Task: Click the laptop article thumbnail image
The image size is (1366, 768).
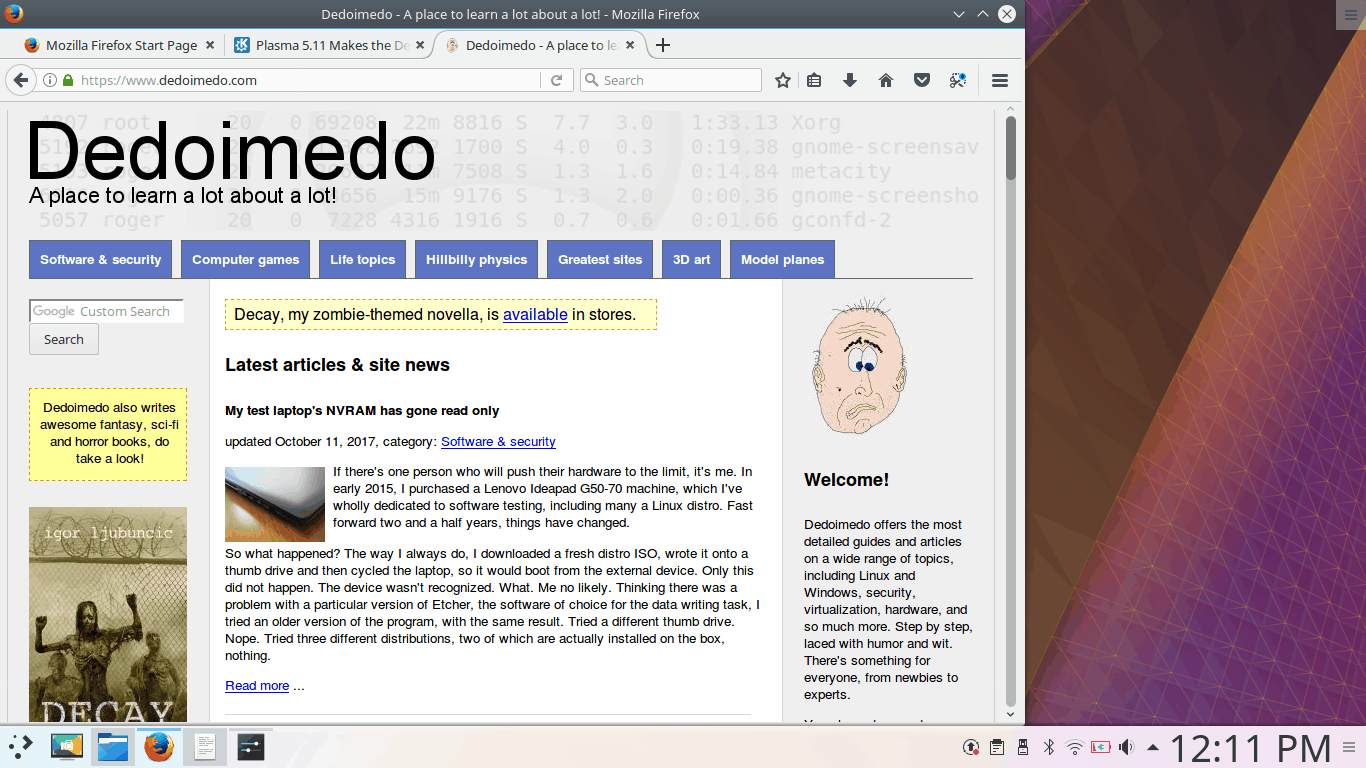Action: click(x=275, y=504)
